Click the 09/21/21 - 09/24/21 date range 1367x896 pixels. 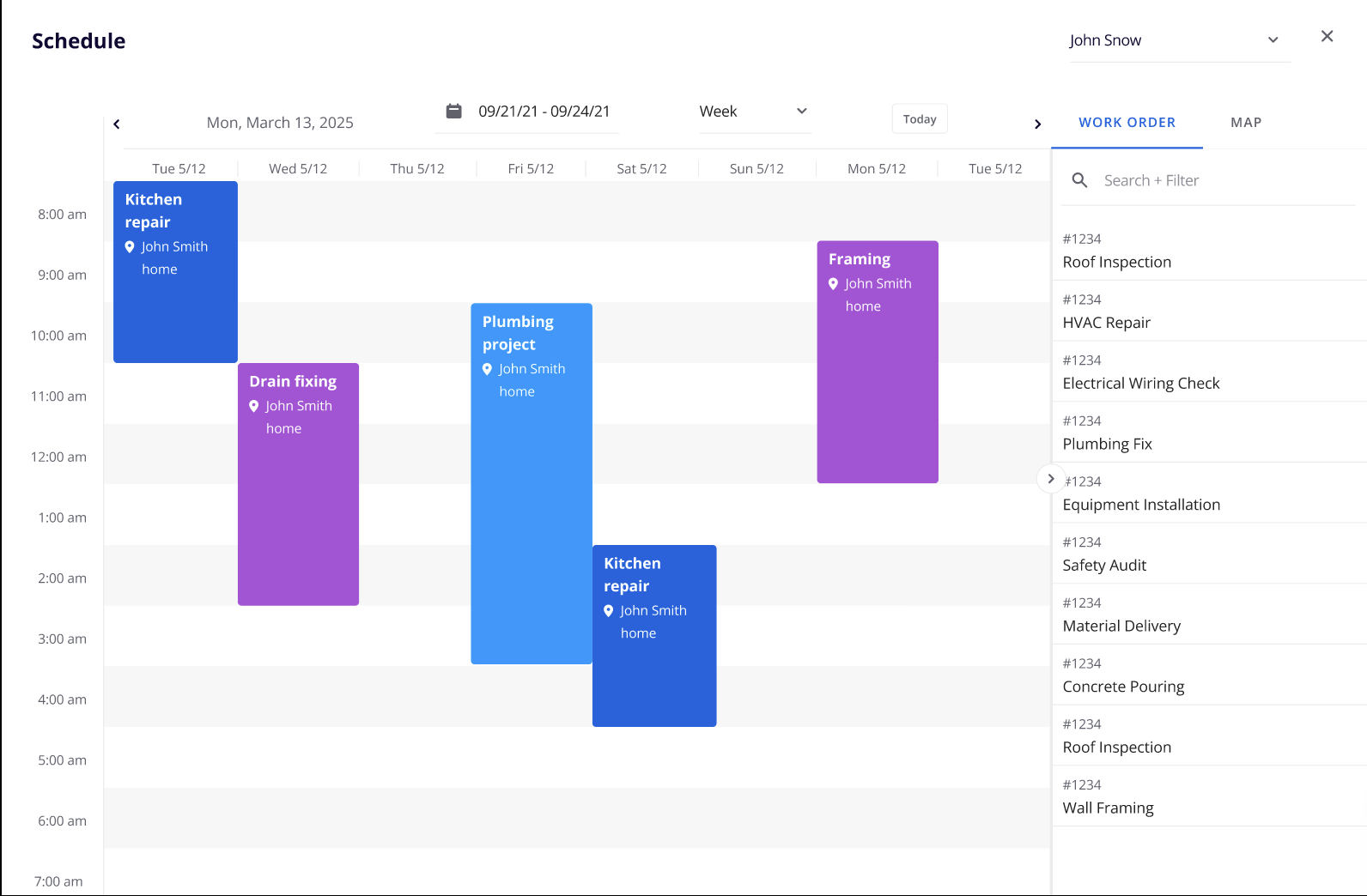(544, 112)
